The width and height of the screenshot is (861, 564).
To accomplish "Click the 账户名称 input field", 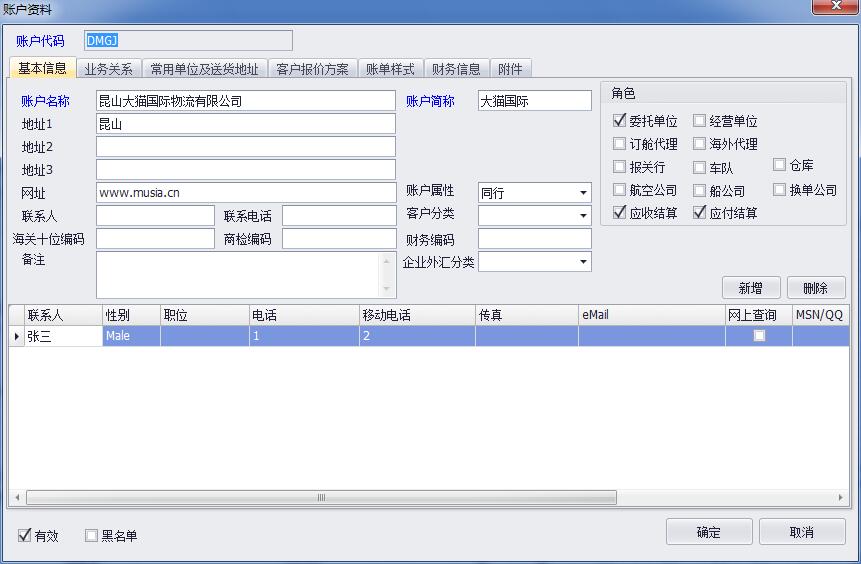I will coord(245,101).
